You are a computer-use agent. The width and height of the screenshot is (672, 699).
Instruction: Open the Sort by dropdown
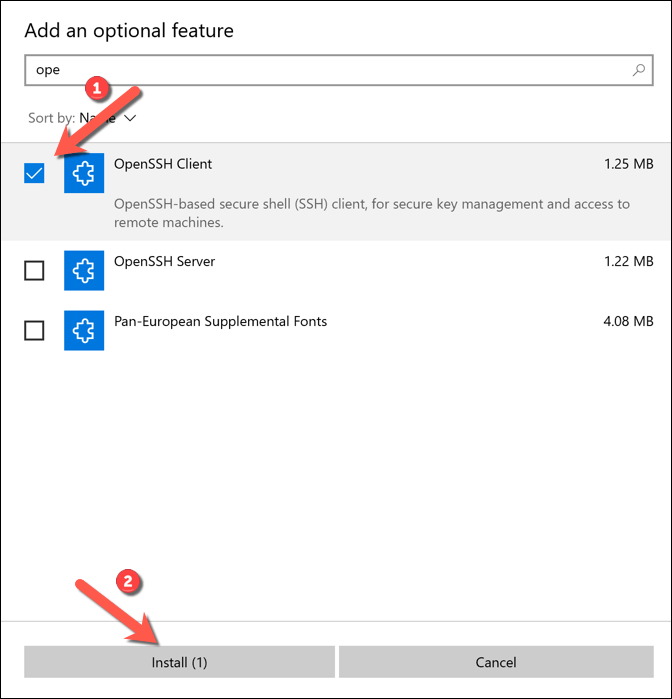tap(84, 118)
